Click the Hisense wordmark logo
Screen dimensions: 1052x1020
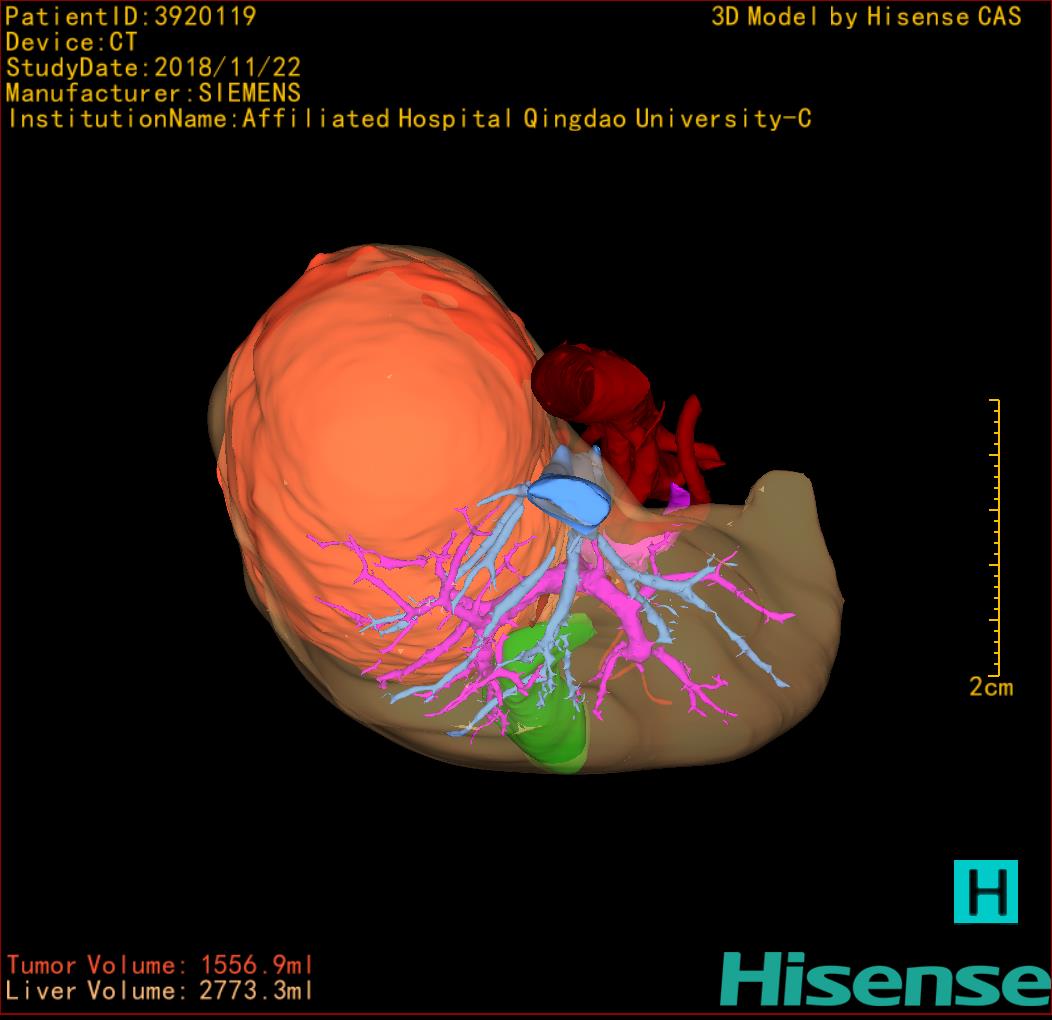(x=885, y=978)
